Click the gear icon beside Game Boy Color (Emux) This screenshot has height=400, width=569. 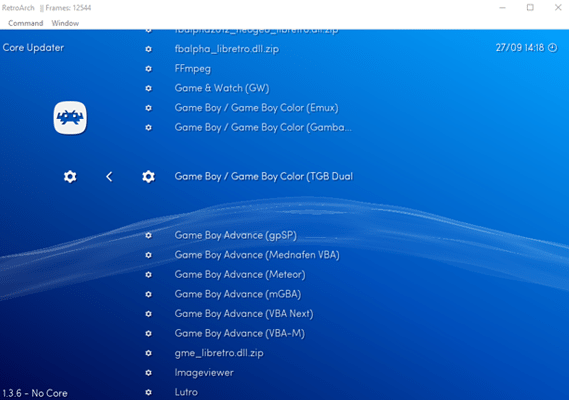(148, 108)
